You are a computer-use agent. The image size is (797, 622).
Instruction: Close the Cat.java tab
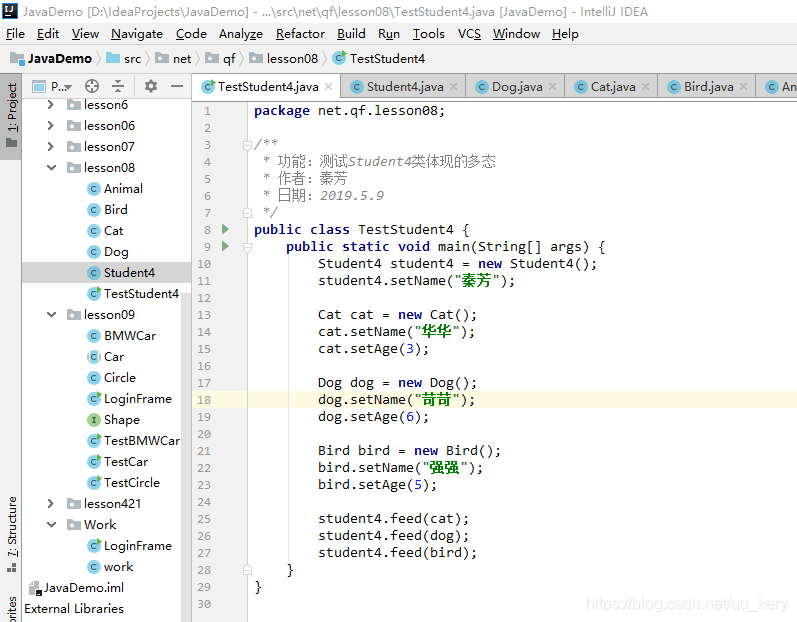[x=646, y=87]
